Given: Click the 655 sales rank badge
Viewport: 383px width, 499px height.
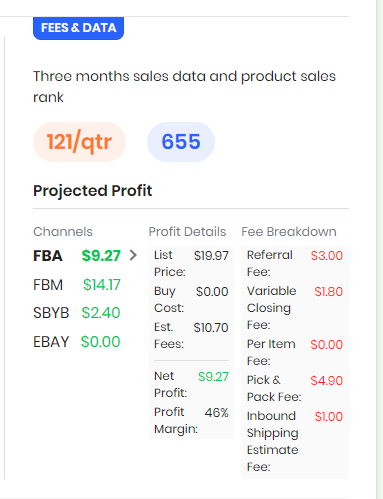Looking at the screenshot, I should tap(181, 142).
